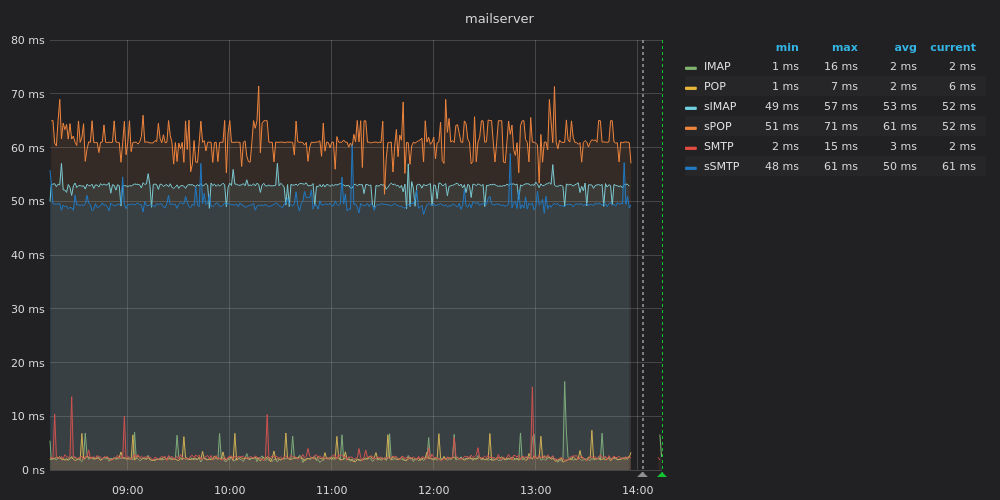Image resolution: width=1000 pixels, height=500 pixels.
Task: Click the 12:00 label on time axis
Action: click(434, 490)
